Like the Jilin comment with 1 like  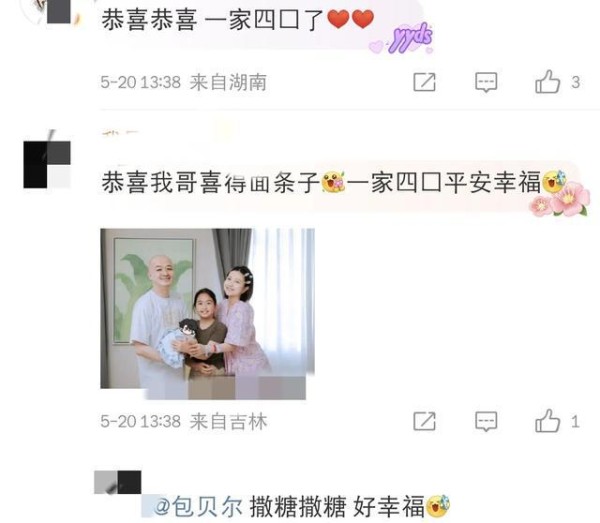(547, 421)
